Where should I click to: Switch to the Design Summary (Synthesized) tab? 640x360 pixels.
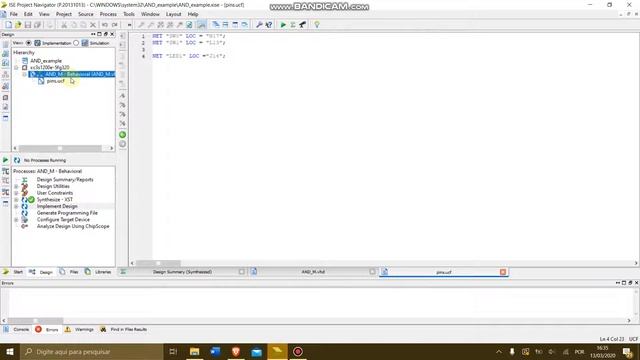tap(182, 272)
